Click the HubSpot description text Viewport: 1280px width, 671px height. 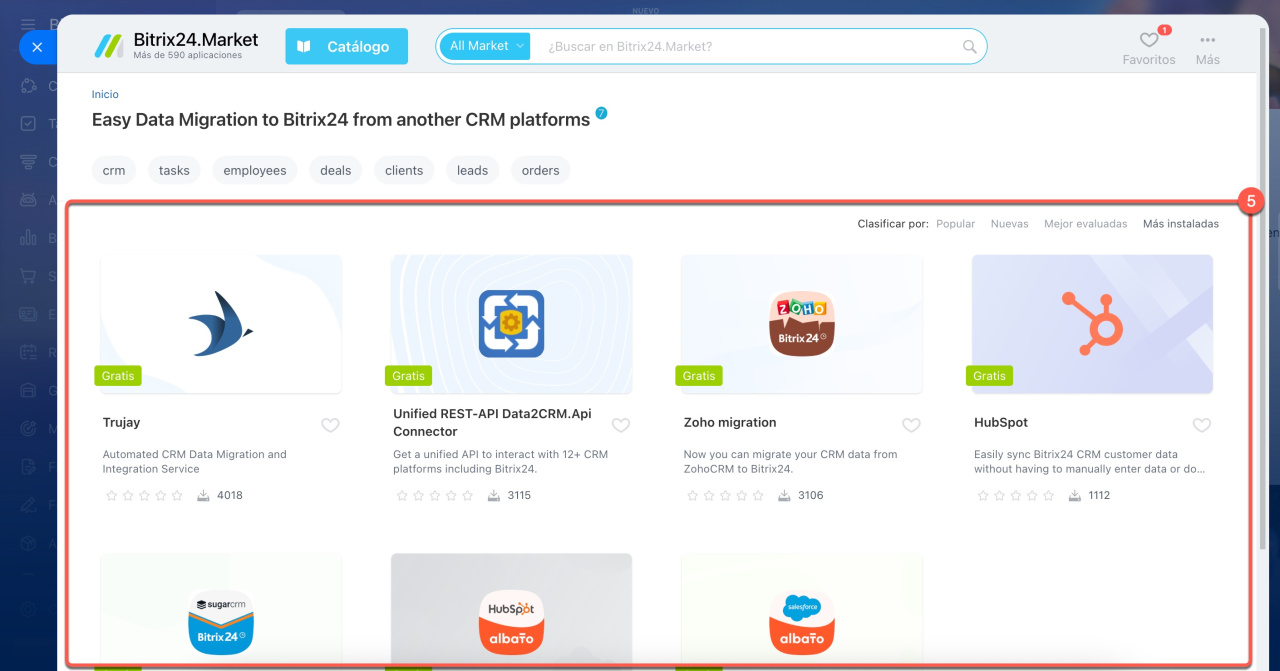click(1090, 461)
